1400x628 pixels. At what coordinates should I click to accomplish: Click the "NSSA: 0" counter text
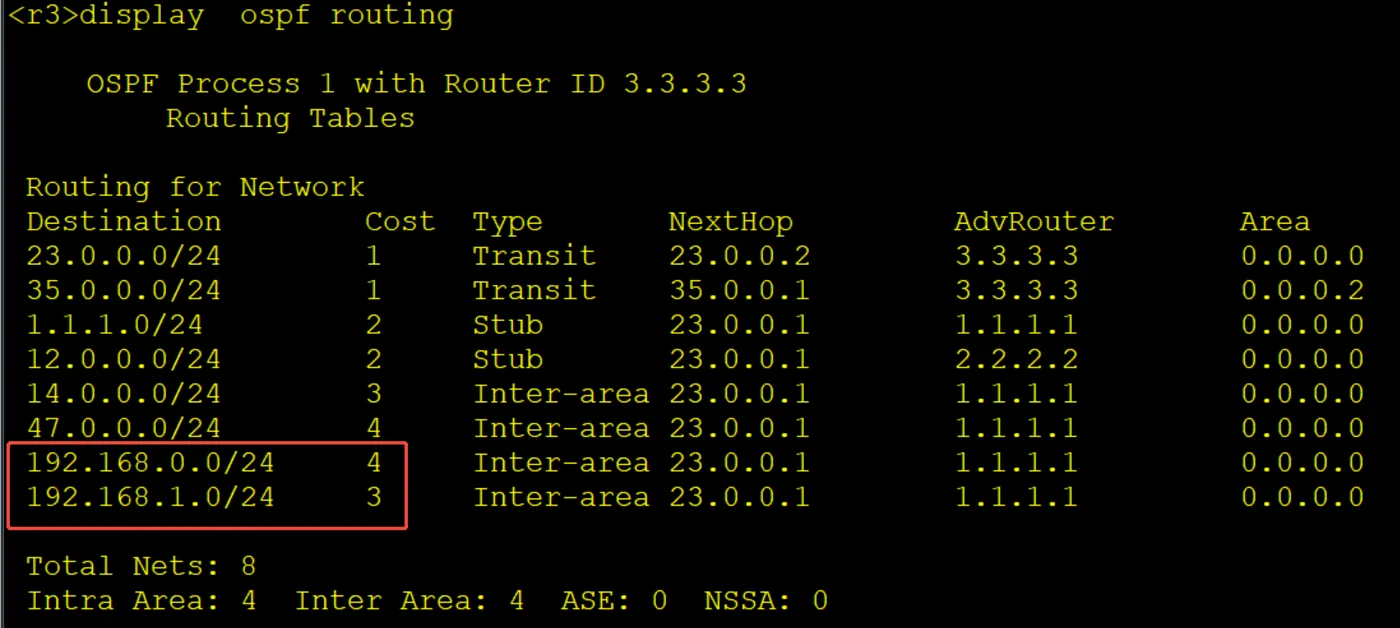[x=766, y=601]
